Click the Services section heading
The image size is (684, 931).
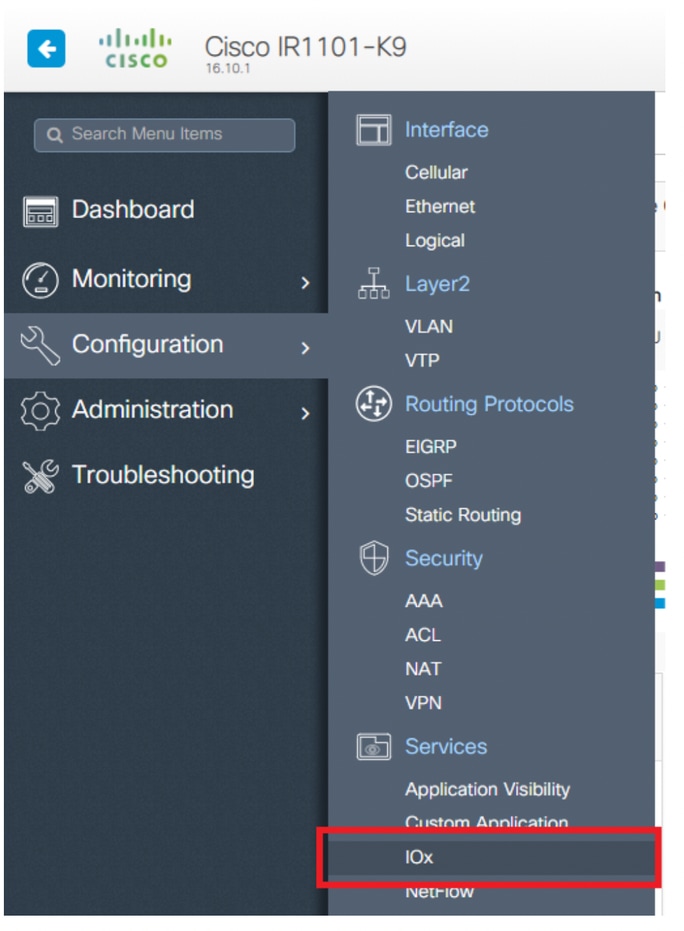pyautogui.click(x=446, y=746)
